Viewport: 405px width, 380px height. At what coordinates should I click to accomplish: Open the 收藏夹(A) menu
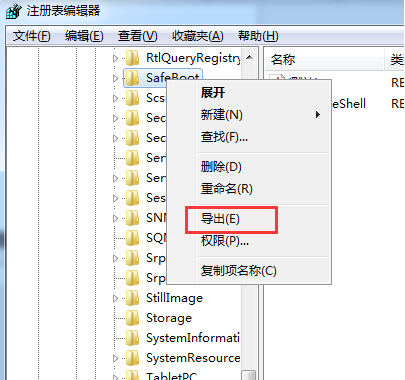198,36
